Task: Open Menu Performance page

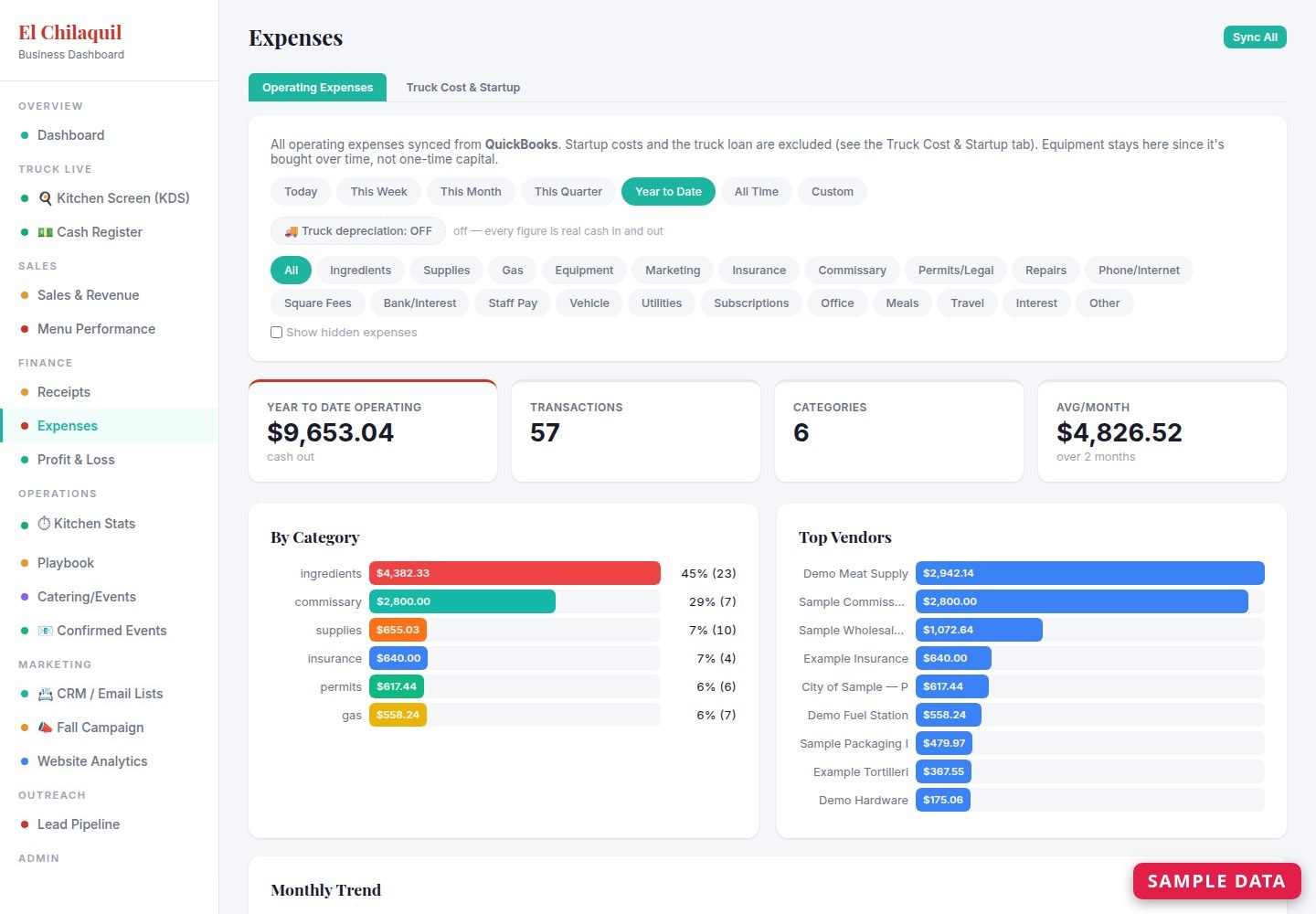Action: [x=109, y=329]
